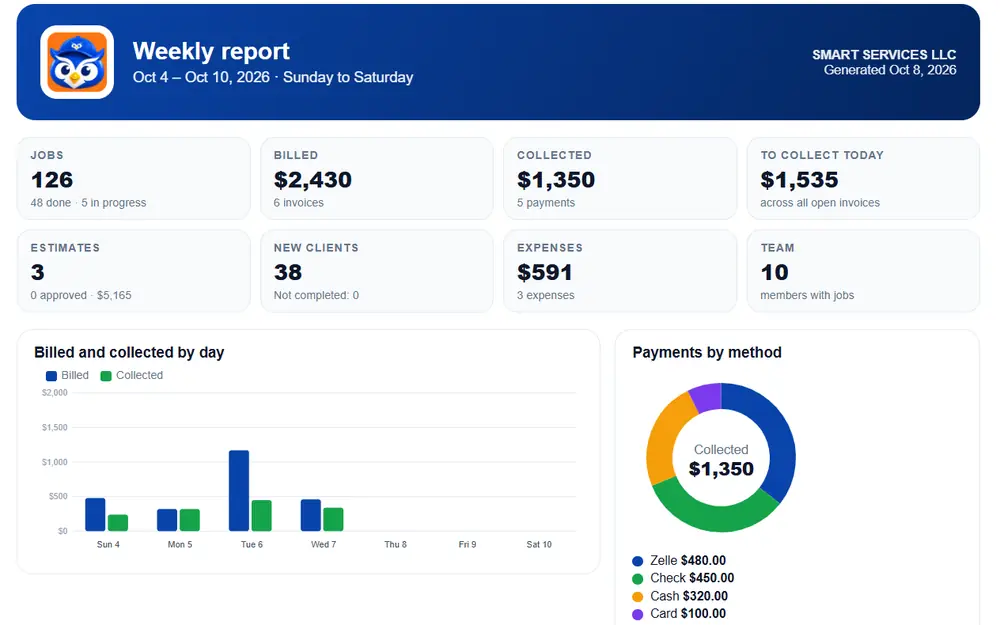This screenshot has height=625, width=1000.
Task: Click the $500 y-axis label
Action: (58, 496)
